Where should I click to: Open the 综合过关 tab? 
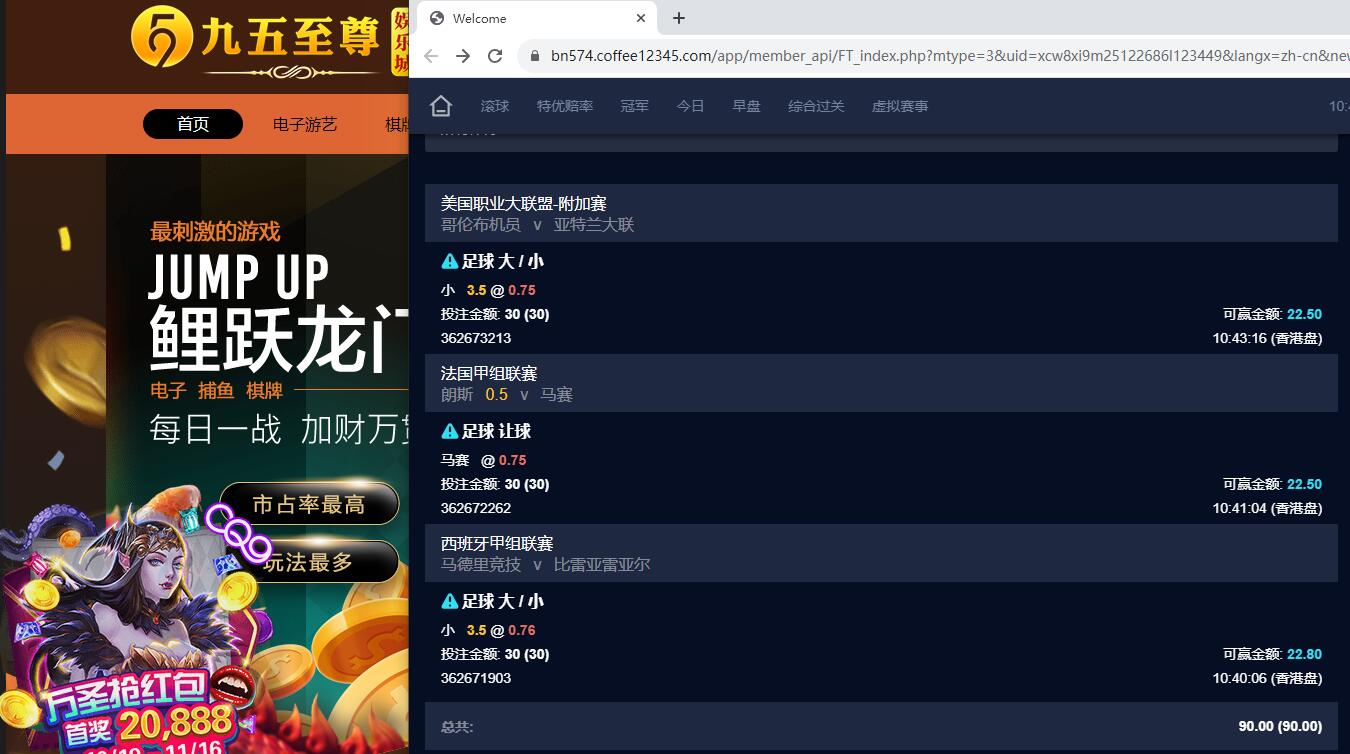click(816, 106)
